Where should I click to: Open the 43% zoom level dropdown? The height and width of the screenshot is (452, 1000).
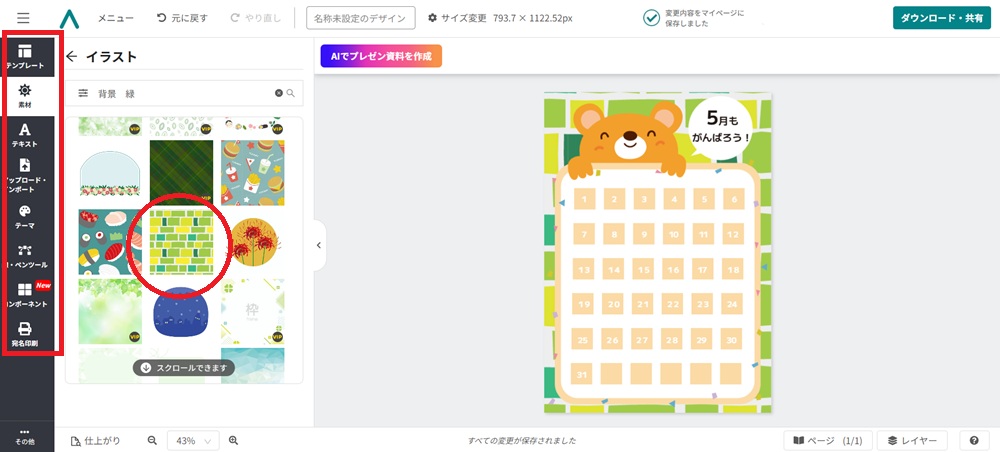(192, 440)
